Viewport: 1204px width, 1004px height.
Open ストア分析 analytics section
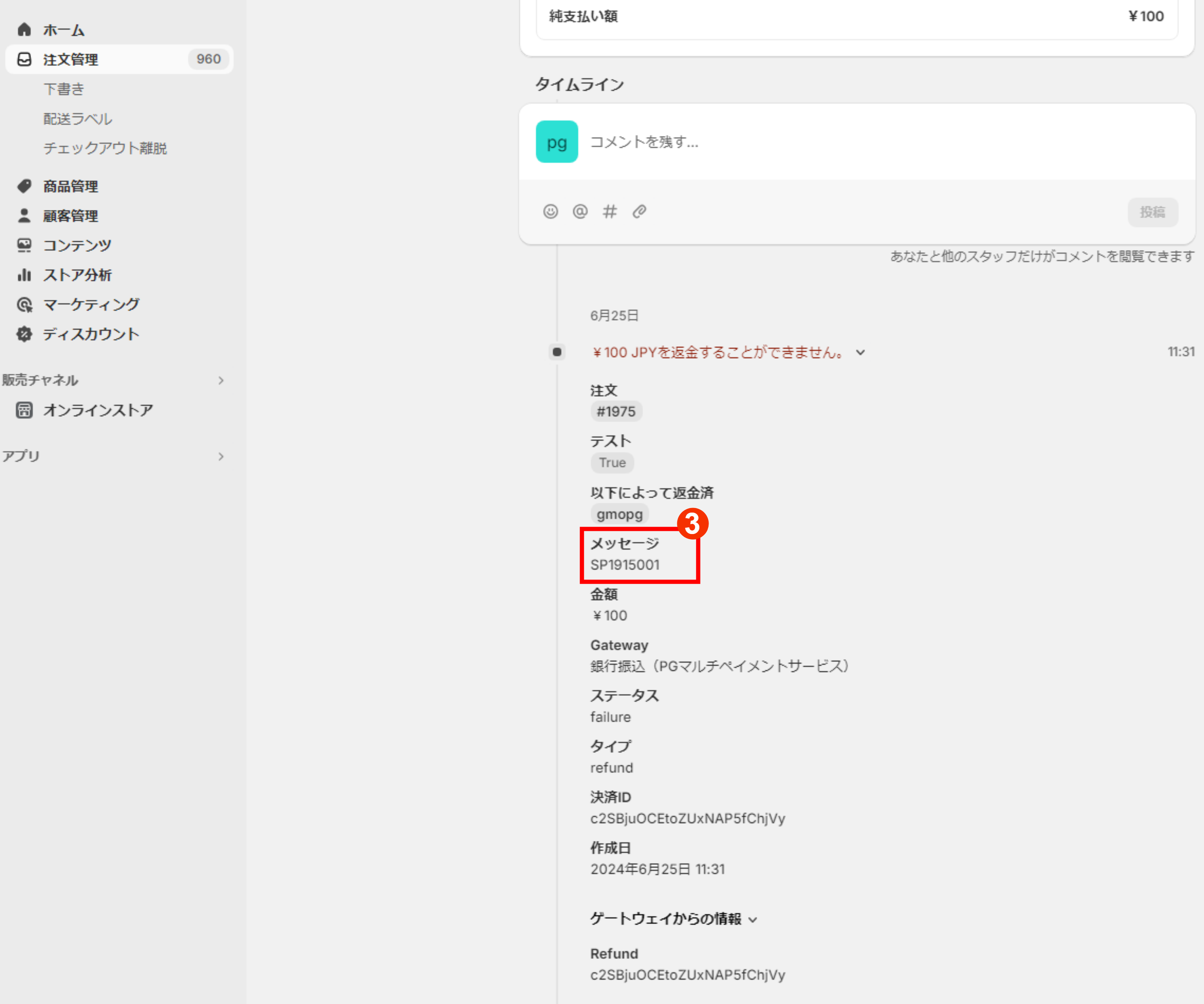click(77, 275)
